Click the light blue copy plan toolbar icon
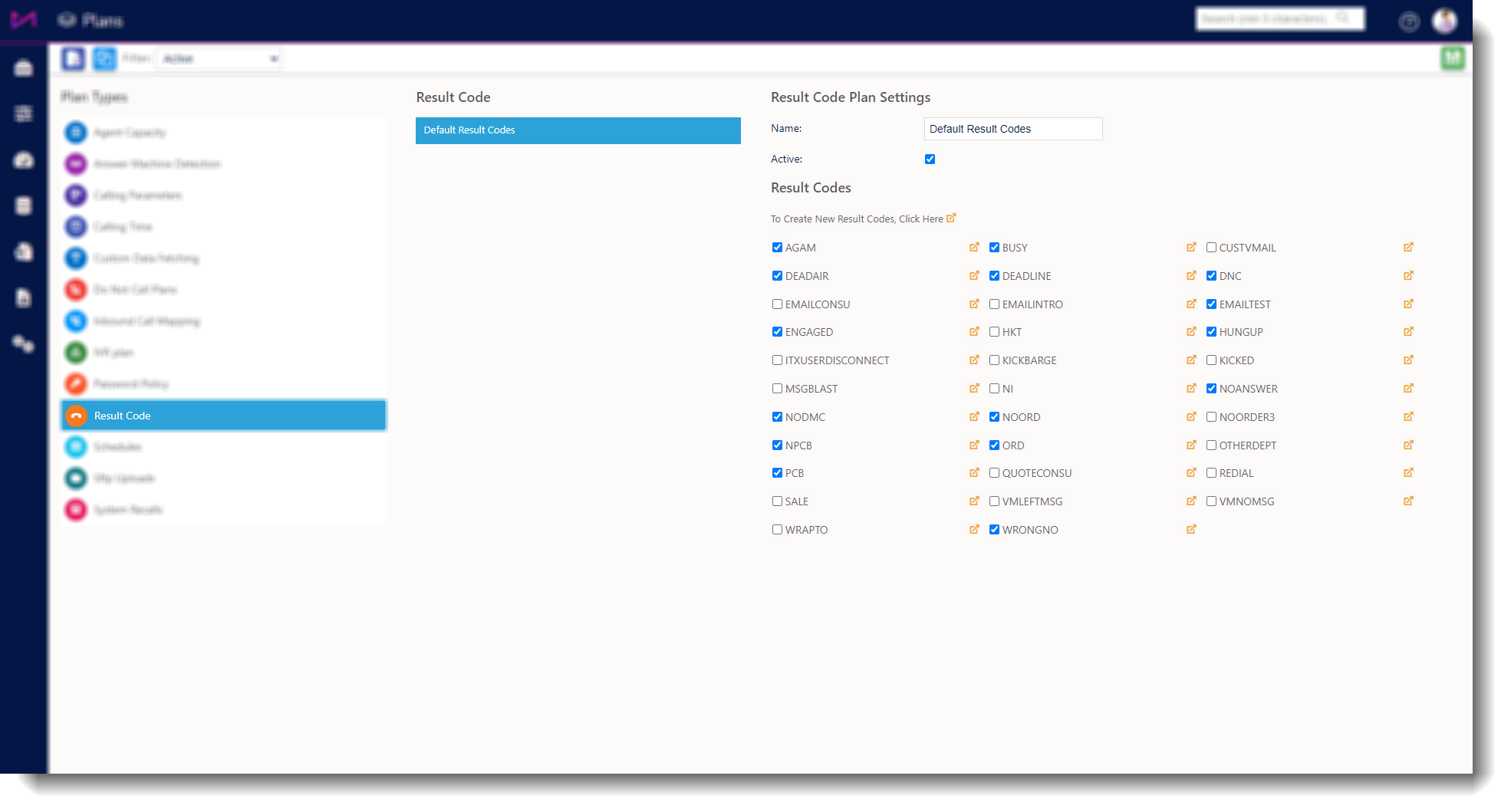1511x812 pixels. point(104,58)
